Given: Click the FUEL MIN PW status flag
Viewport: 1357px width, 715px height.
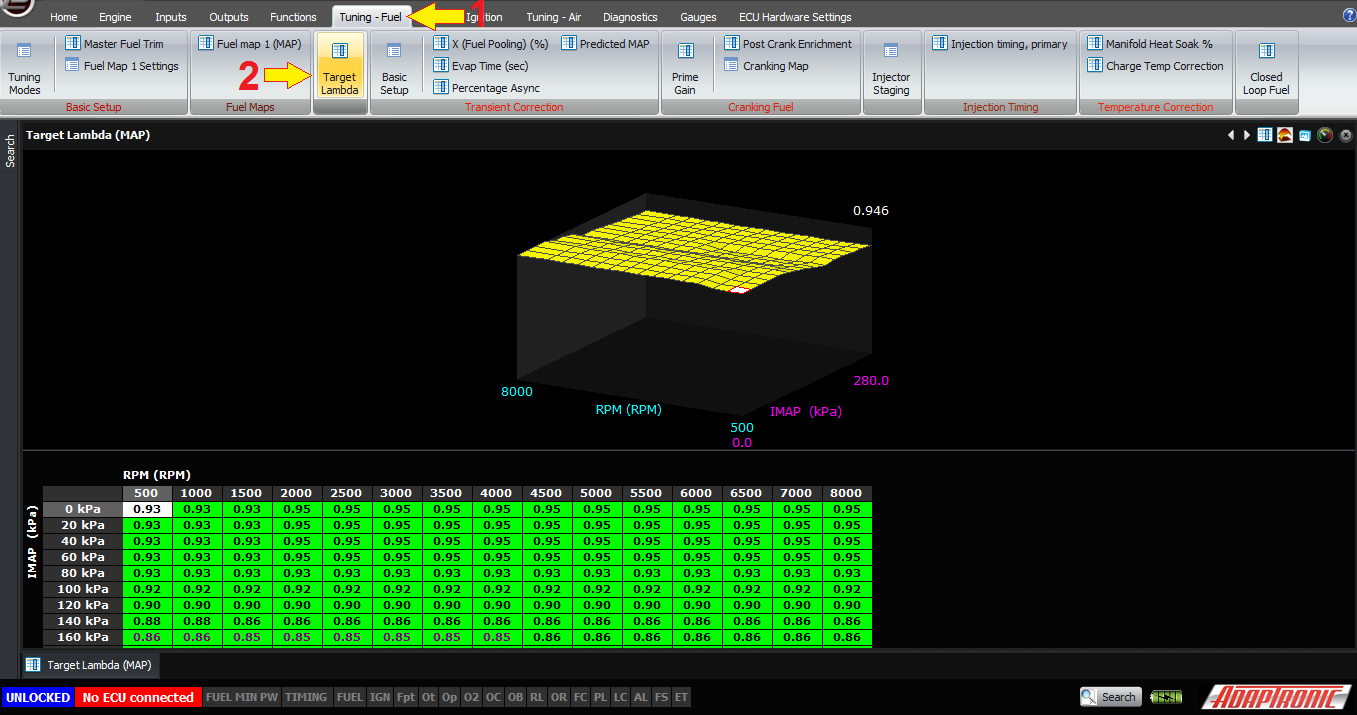Looking at the screenshot, I should [x=242, y=697].
